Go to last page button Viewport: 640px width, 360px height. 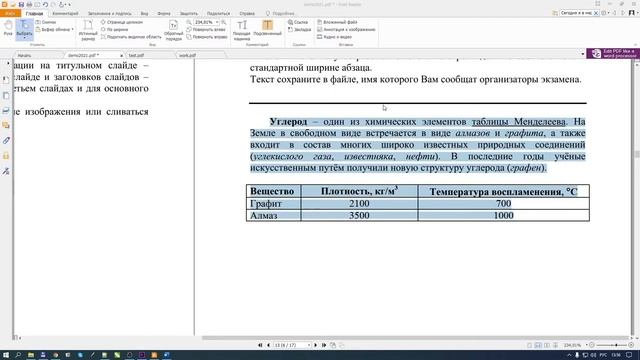(x=324, y=345)
